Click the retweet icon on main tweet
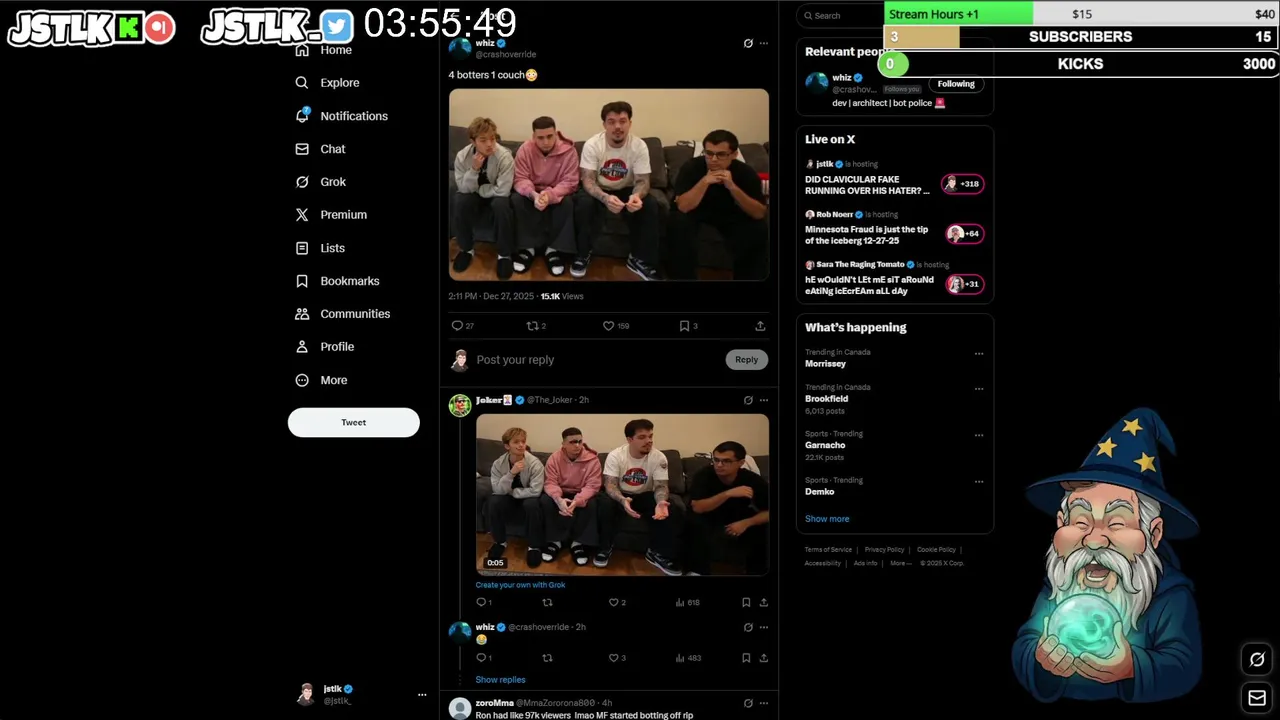Image resolution: width=1280 pixels, height=720 pixels. tap(533, 326)
